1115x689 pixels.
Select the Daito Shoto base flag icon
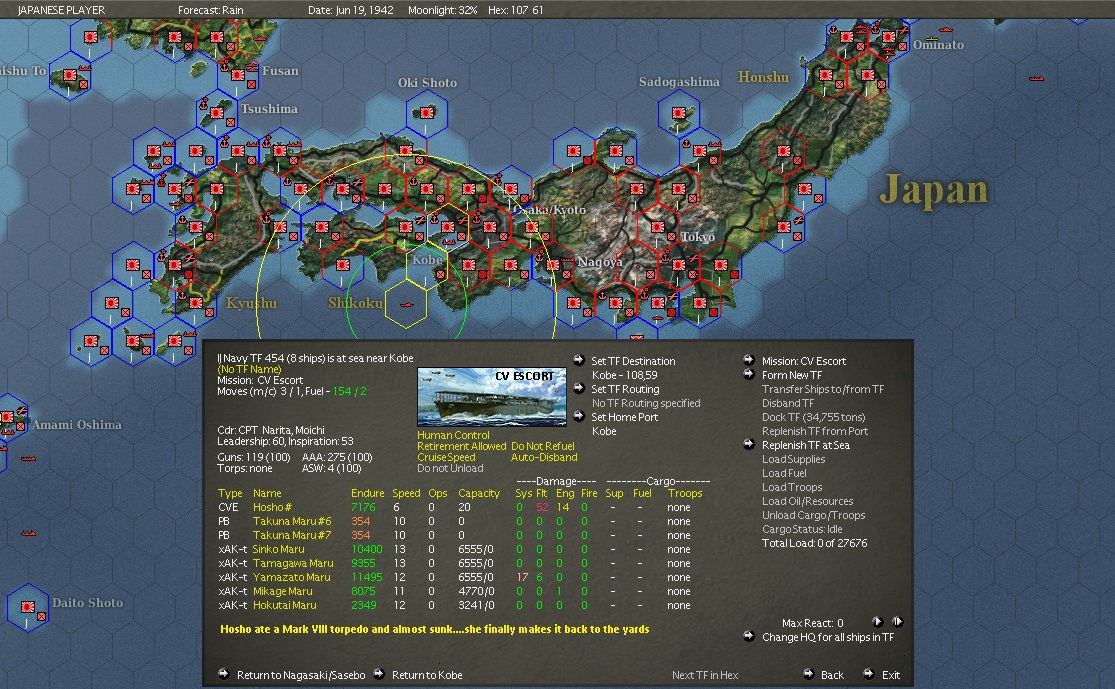click(x=28, y=607)
